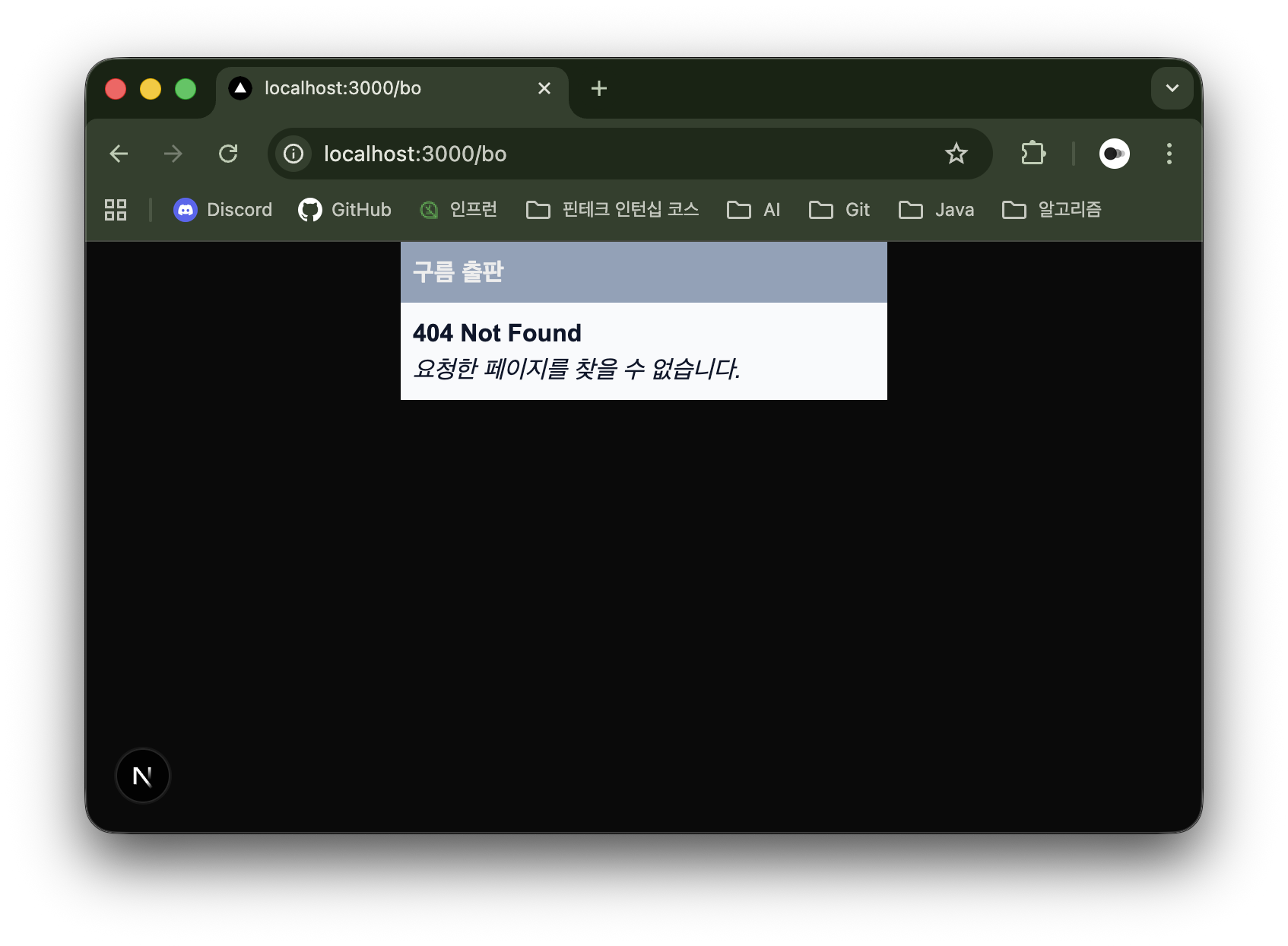The image size is (1288, 946).
Task: Open the Java bookmark folder
Action: [x=937, y=210]
